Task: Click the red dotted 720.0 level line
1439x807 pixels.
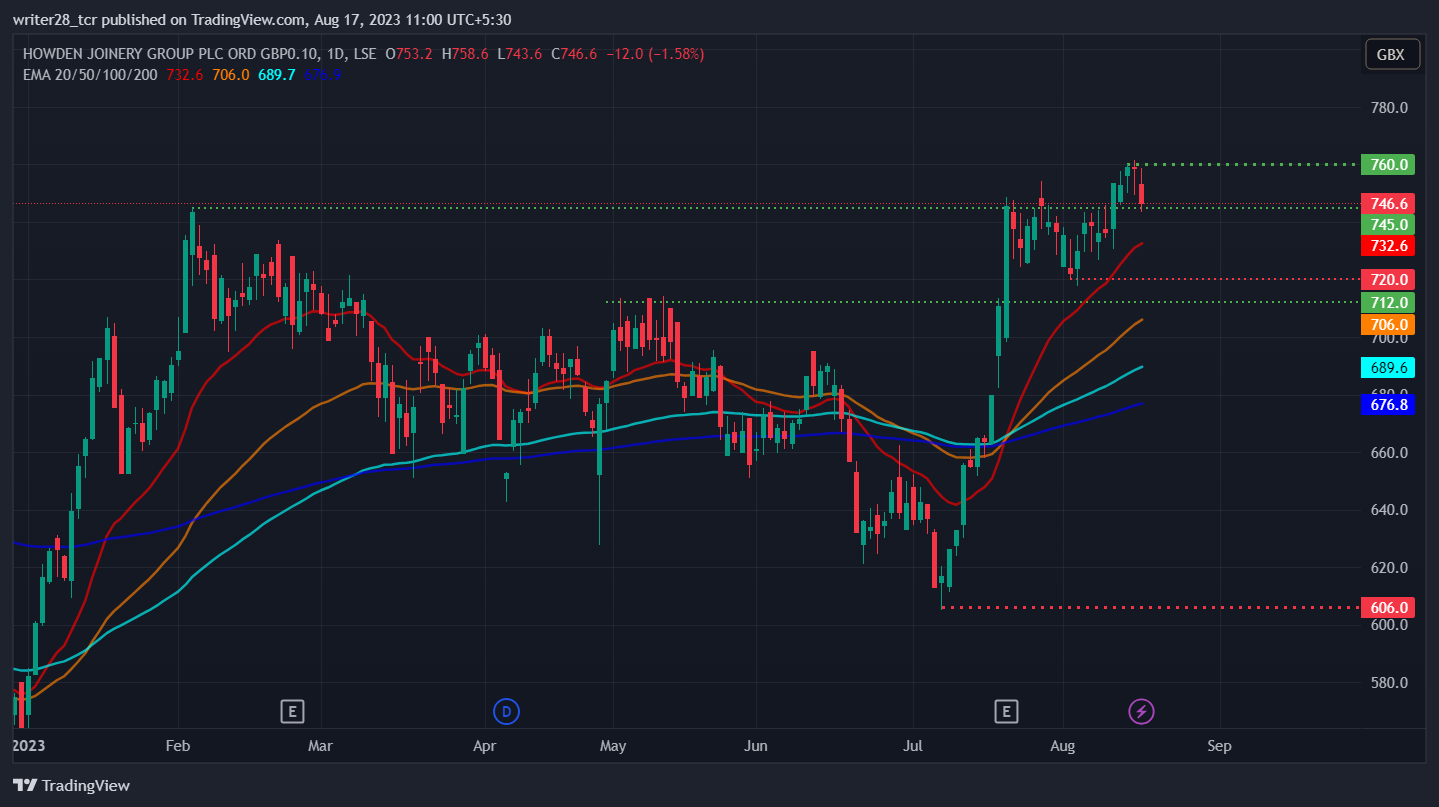Action: pos(1218,279)
